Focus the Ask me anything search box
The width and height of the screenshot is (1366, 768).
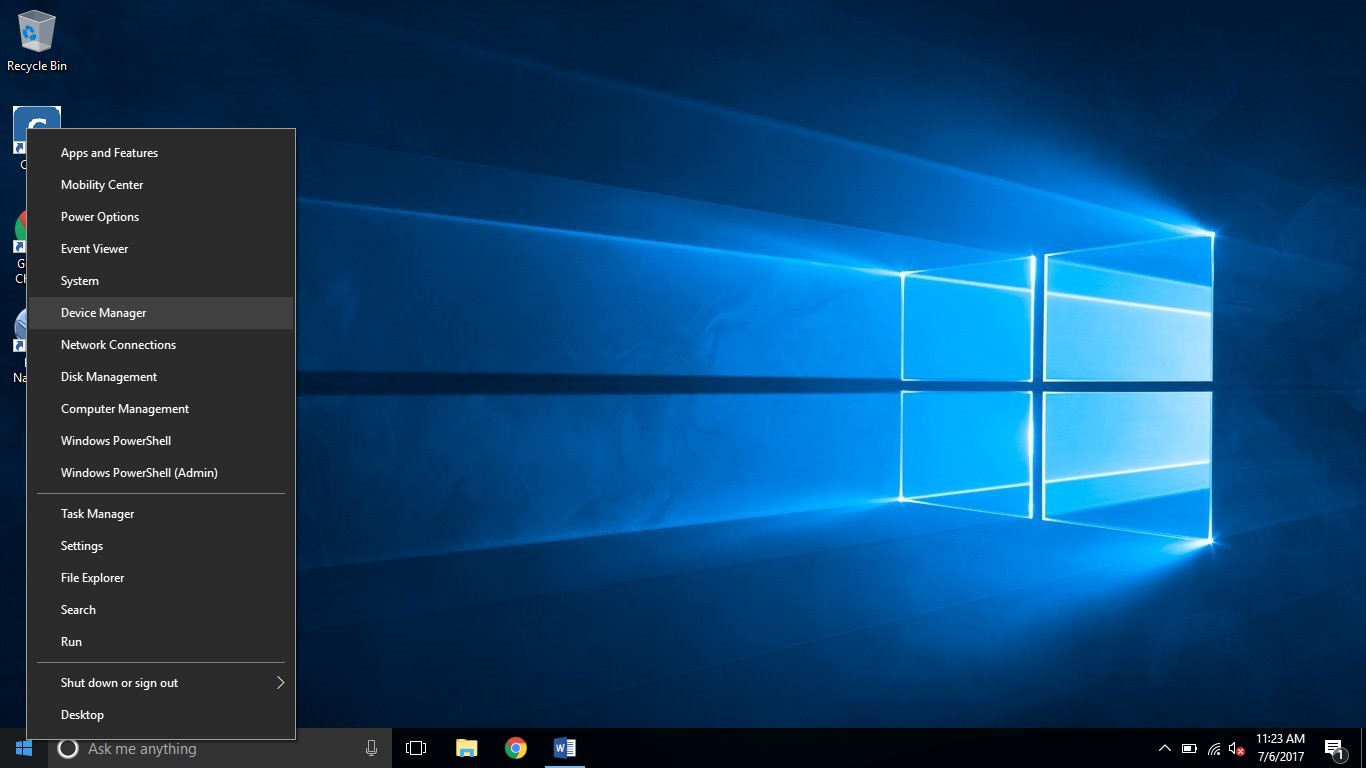click(x=220, y=748)
